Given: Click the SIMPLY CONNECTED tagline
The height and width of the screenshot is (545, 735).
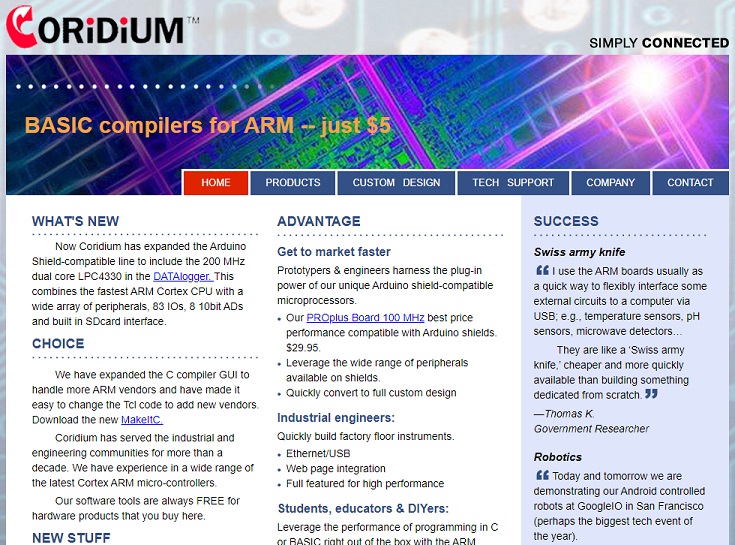Looking at the screenshot, I should pos(658,43).
